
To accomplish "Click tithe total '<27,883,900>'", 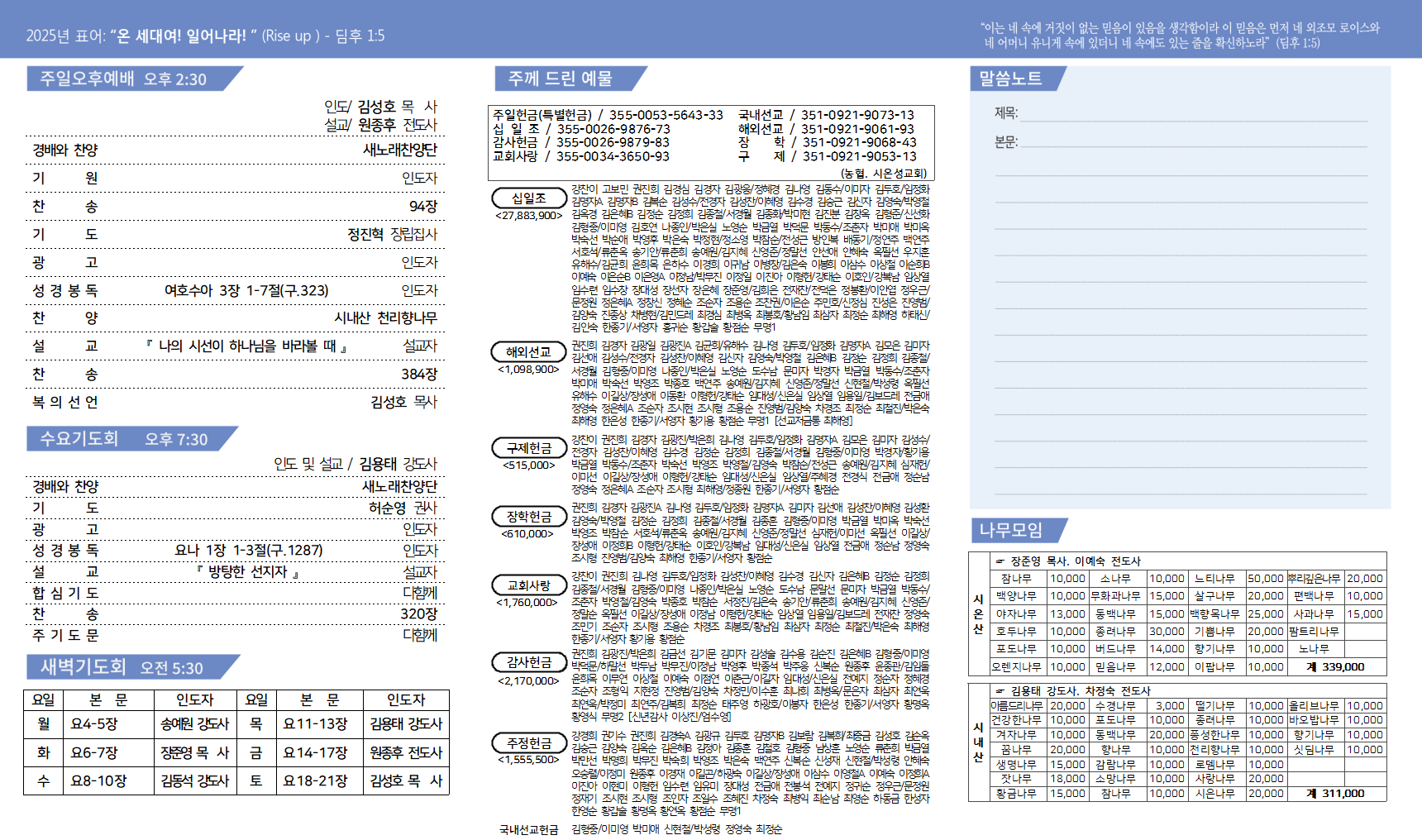I will pos(529,216).
